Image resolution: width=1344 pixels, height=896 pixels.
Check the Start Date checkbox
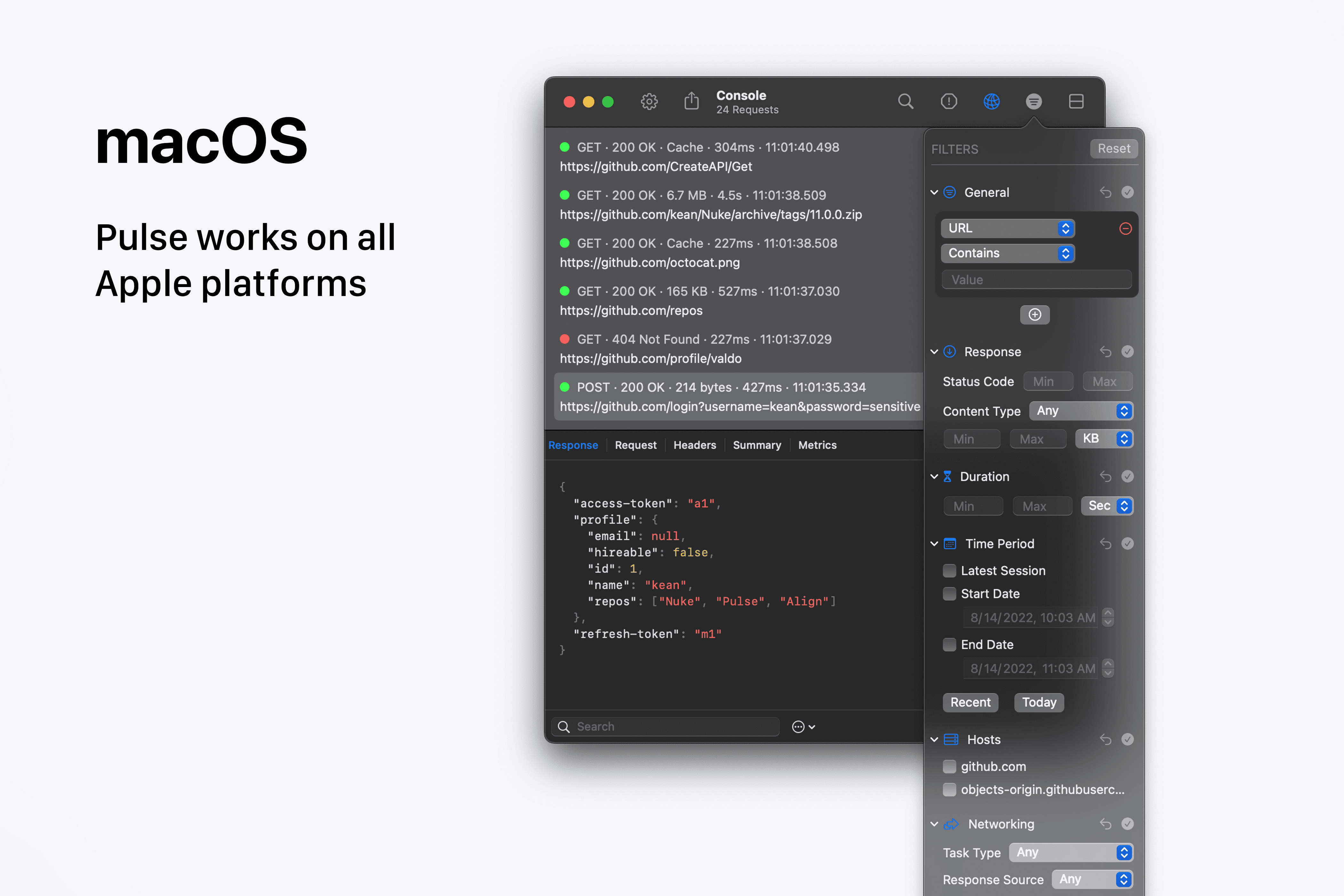(950, 594)
